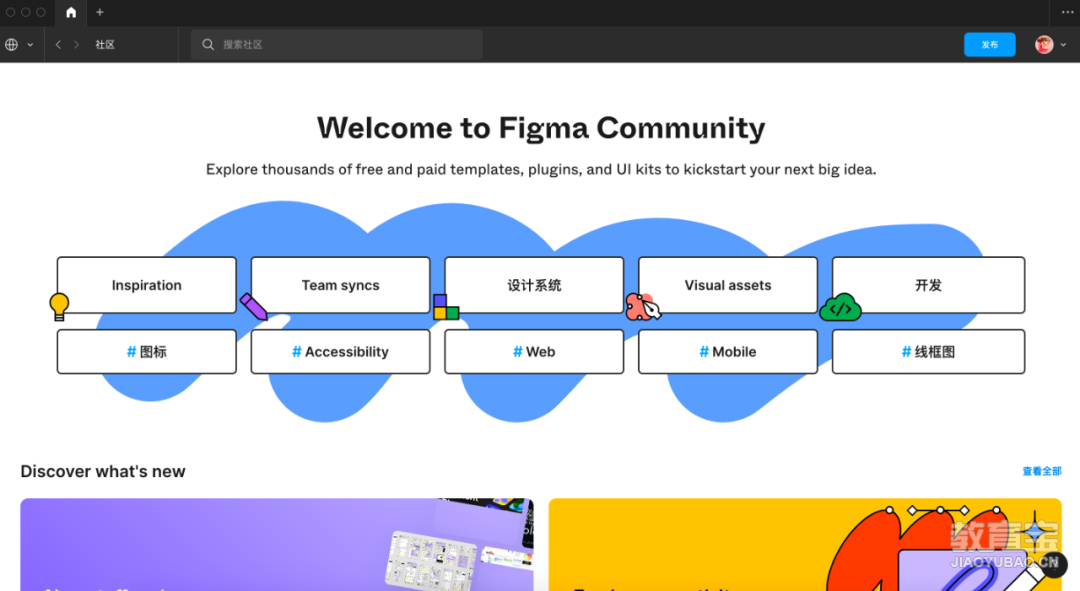Open the 设计系统 category
The height and width of the screenshot is (591, 1080).
[534, 285]
